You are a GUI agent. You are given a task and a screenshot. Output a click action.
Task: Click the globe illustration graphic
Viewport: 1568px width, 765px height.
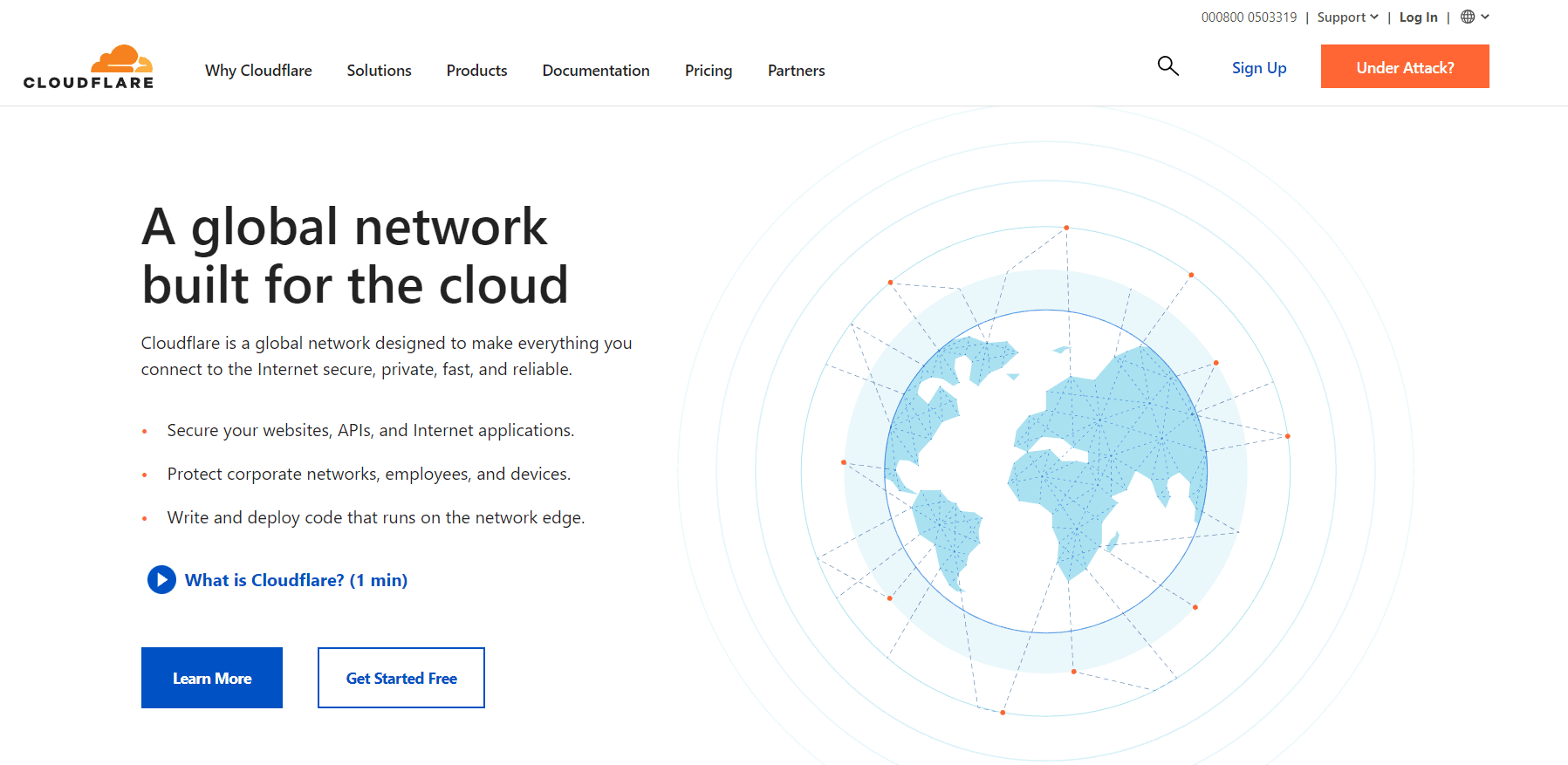point(1045,471)
